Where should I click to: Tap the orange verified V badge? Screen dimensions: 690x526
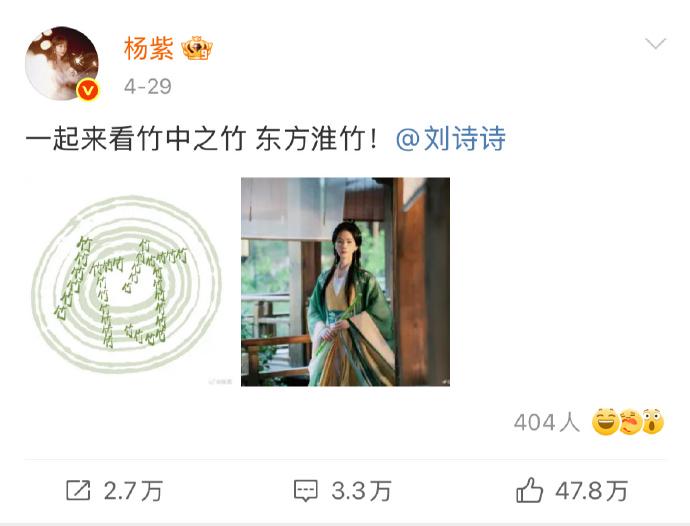[x=87, y=90]
